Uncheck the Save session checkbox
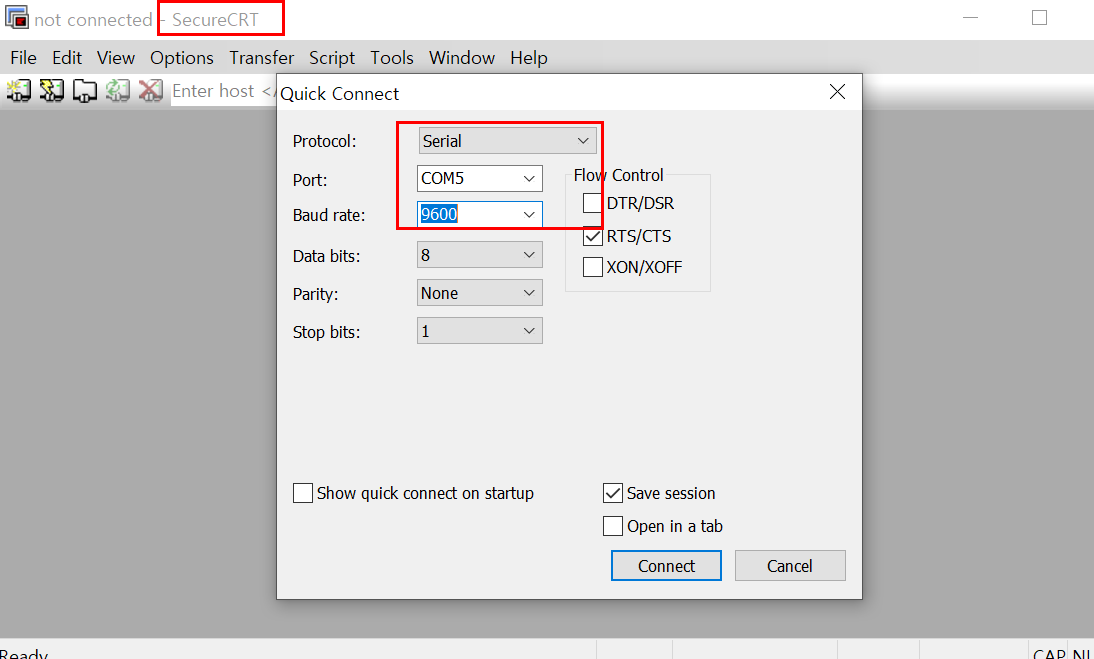 (613, 493)
